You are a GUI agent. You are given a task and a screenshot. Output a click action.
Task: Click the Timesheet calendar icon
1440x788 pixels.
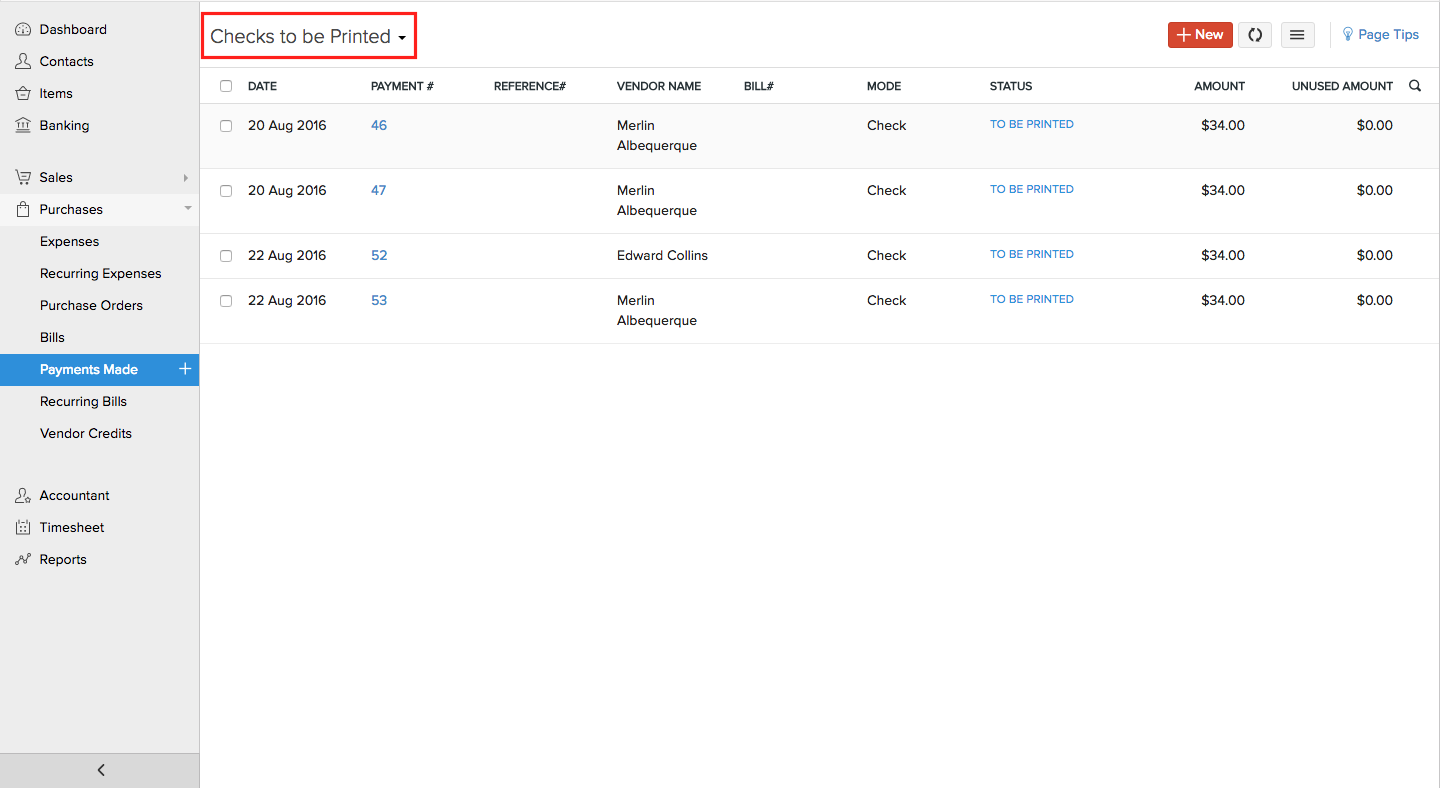[23, 528]
